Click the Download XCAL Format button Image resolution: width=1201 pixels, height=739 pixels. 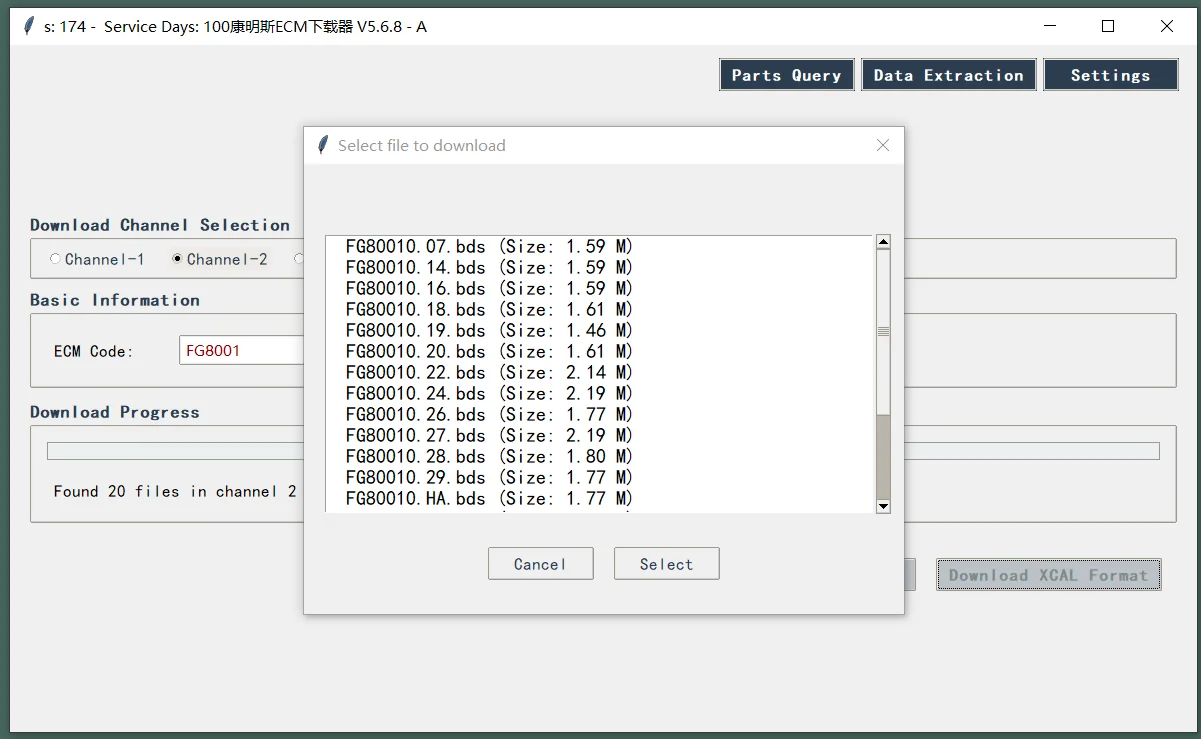pyautogui.click(x=1049, y=575)
